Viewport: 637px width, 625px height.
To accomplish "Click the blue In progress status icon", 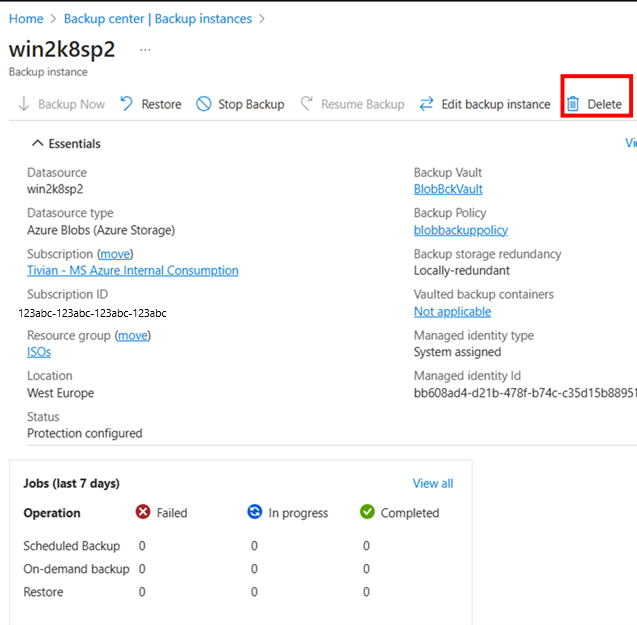I will pyautogui.click(x=255, y=512).
